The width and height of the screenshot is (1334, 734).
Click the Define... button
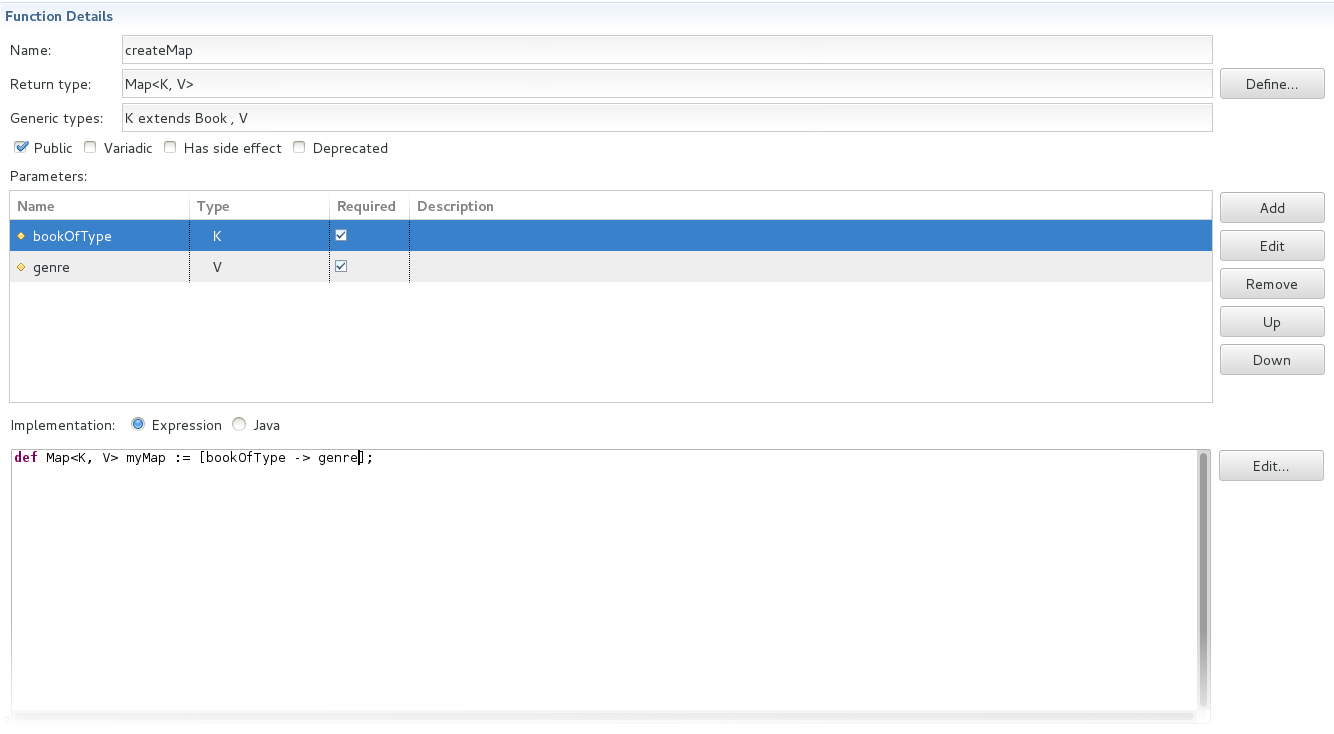coord(1272,84)
